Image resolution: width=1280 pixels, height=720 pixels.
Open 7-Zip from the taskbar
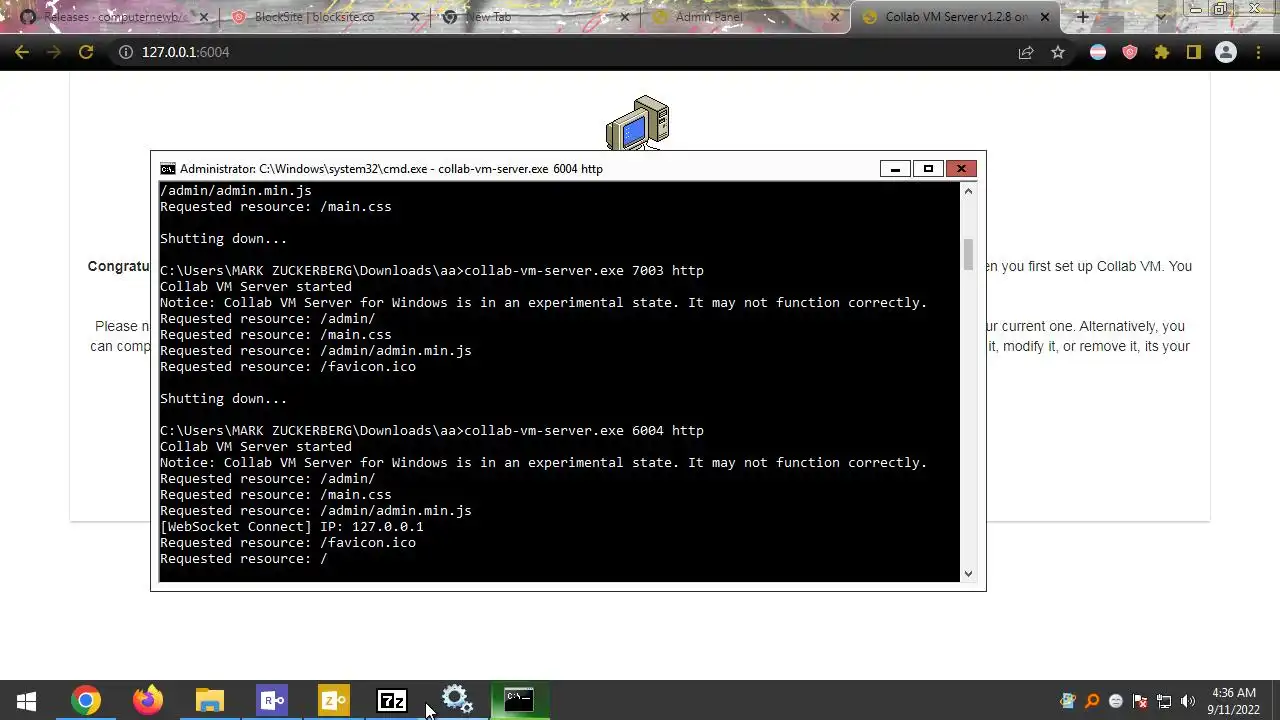point(392,701)
